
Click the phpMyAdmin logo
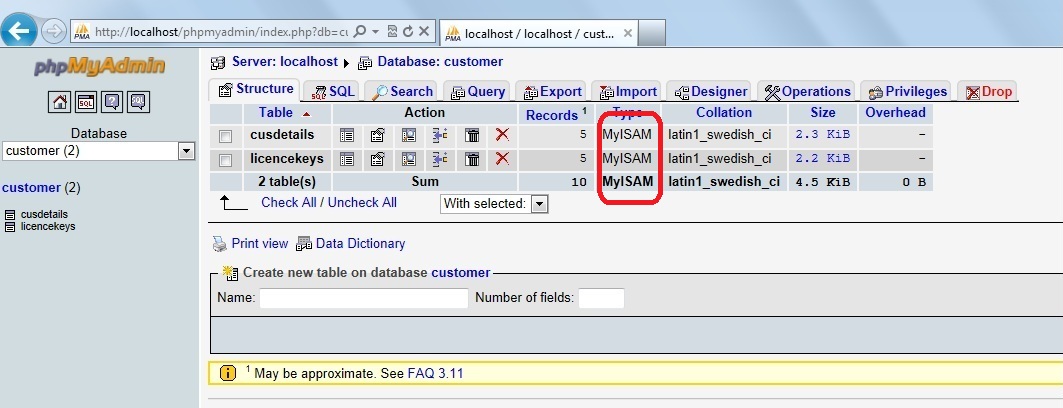(100, 67)
